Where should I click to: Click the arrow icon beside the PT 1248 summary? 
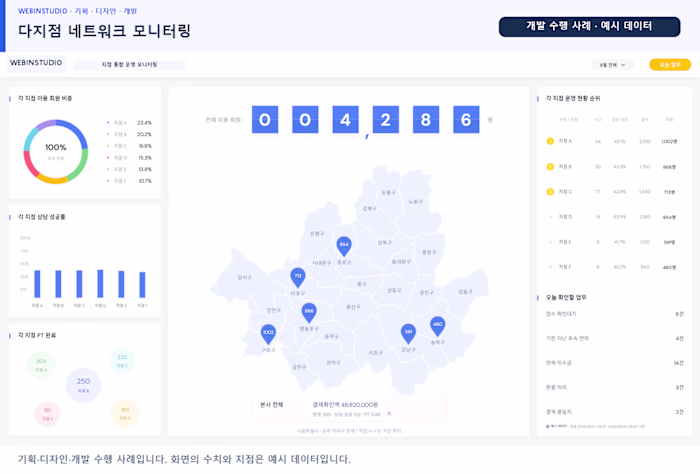click(x=389, y=414)
